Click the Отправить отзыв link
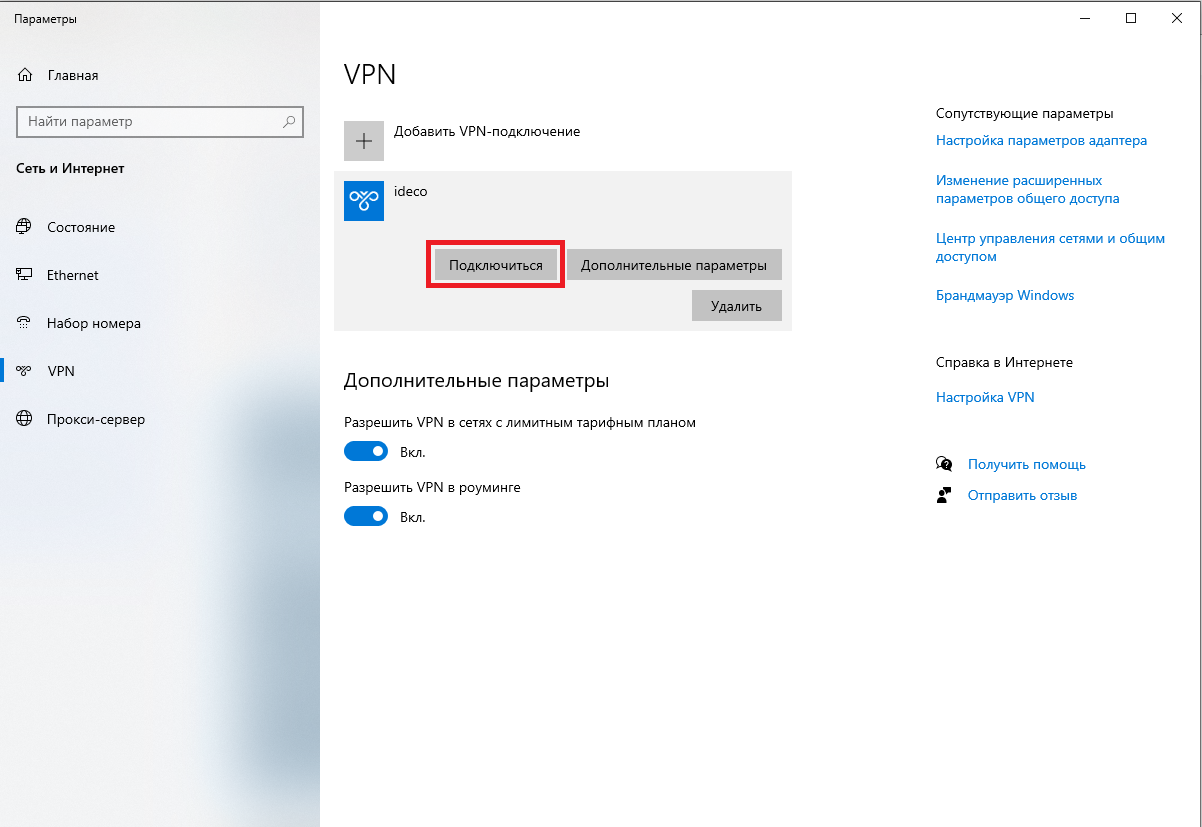 pyautogui.click(x=1022, y=495)
